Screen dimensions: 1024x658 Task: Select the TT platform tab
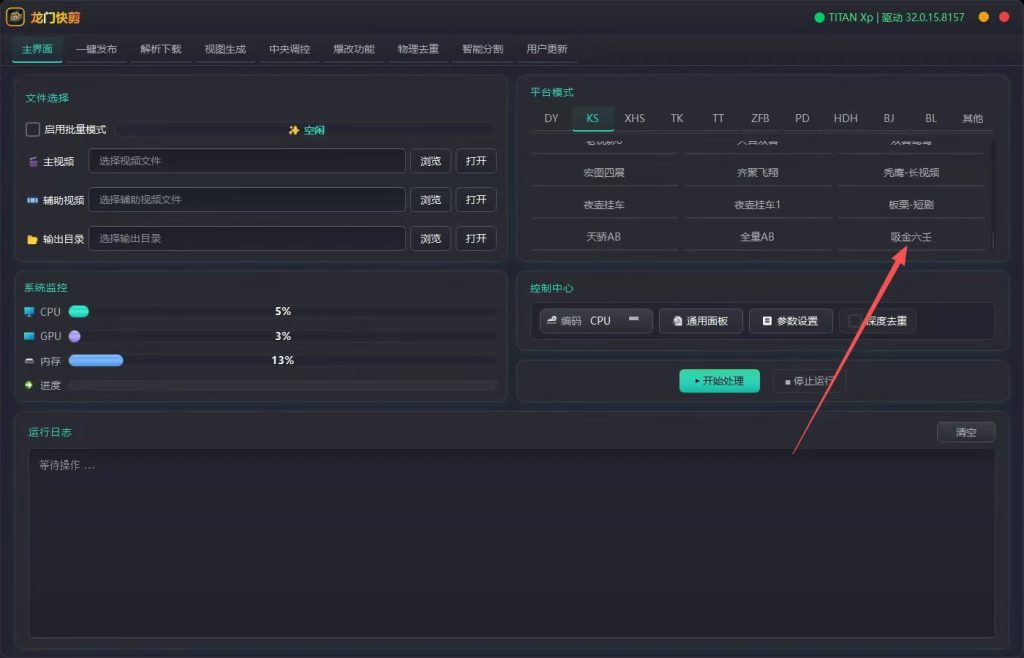pos(718,118)
